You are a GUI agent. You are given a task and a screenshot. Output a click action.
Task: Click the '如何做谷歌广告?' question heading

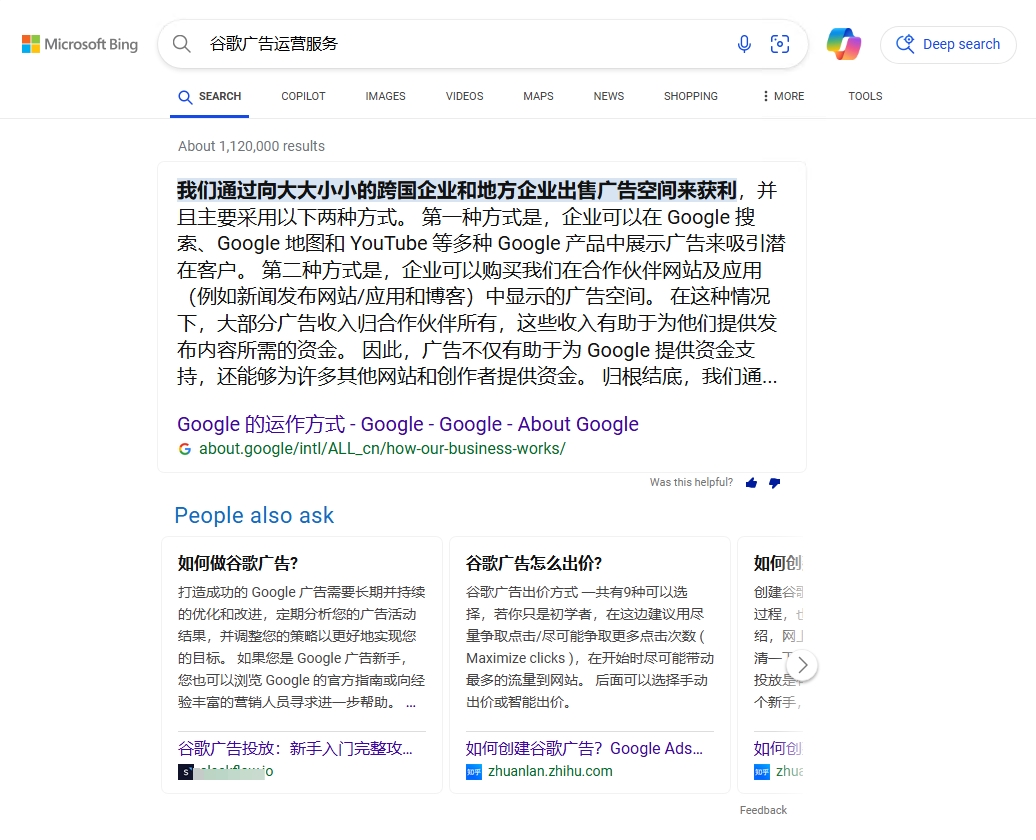(238, 563)
